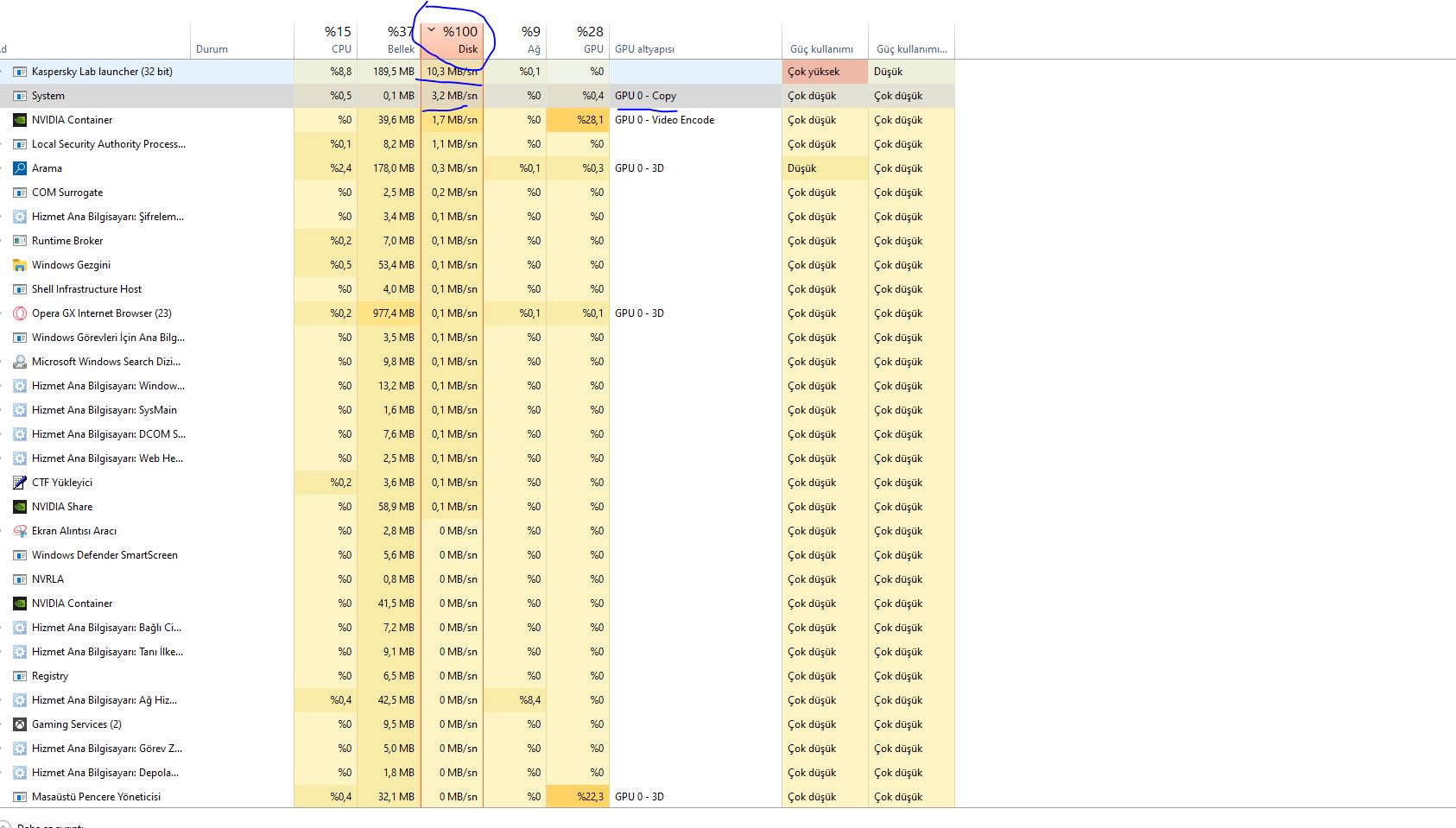1456x828 pixels.
Task: Click the Opera GX Internet Browser icon
Action: (20, 313)
